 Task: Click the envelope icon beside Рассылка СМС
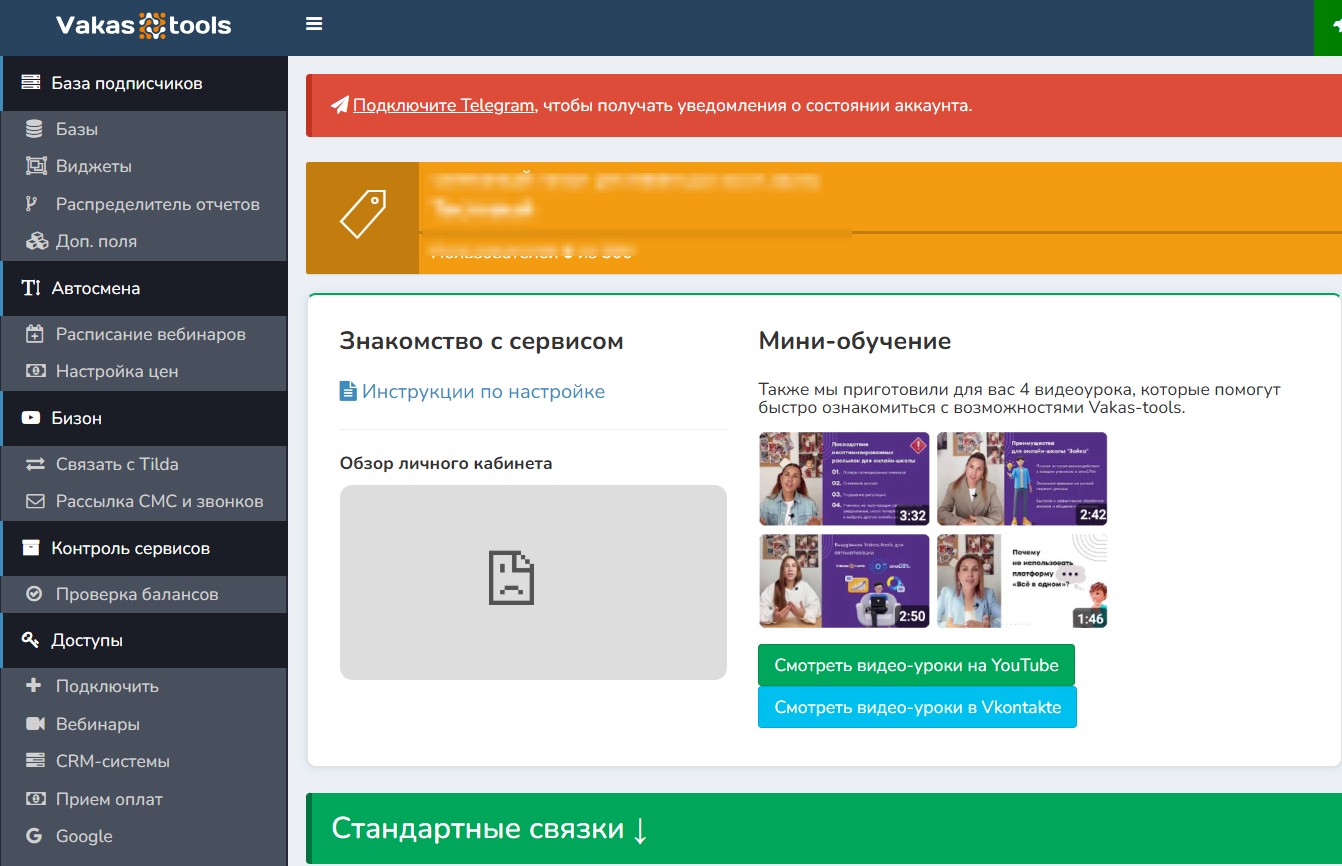[35, 501]
